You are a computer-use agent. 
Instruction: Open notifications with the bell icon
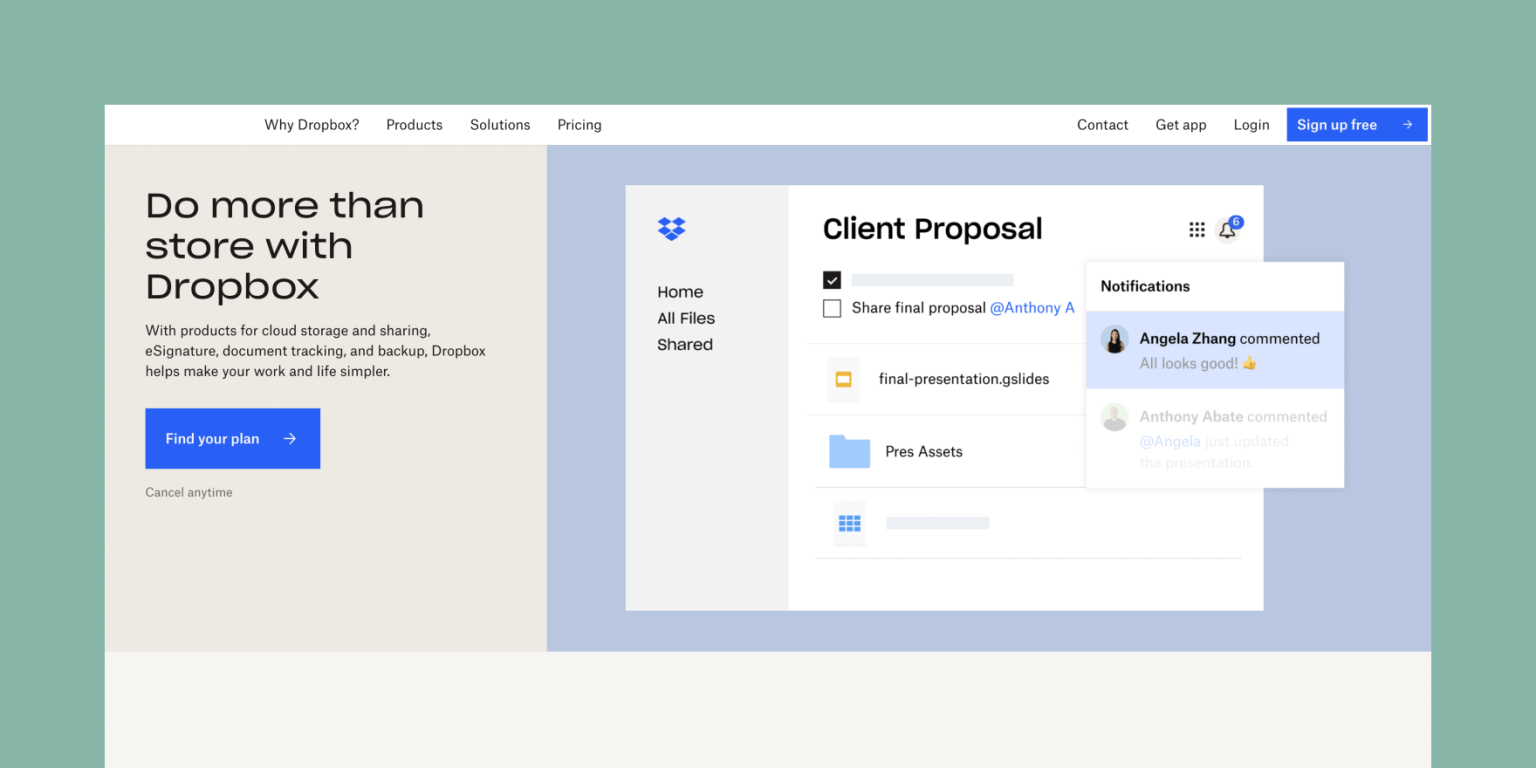(1227, 229)
